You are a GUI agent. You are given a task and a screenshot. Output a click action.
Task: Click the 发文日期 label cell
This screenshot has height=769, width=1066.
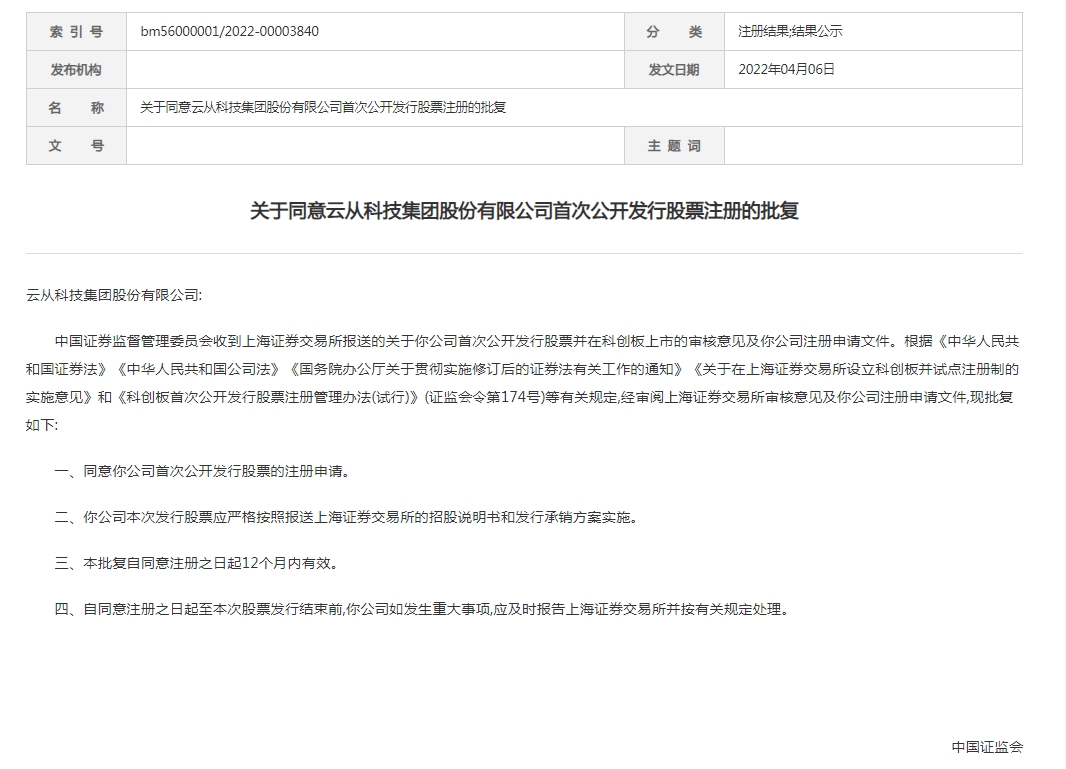tap(674, 69)
